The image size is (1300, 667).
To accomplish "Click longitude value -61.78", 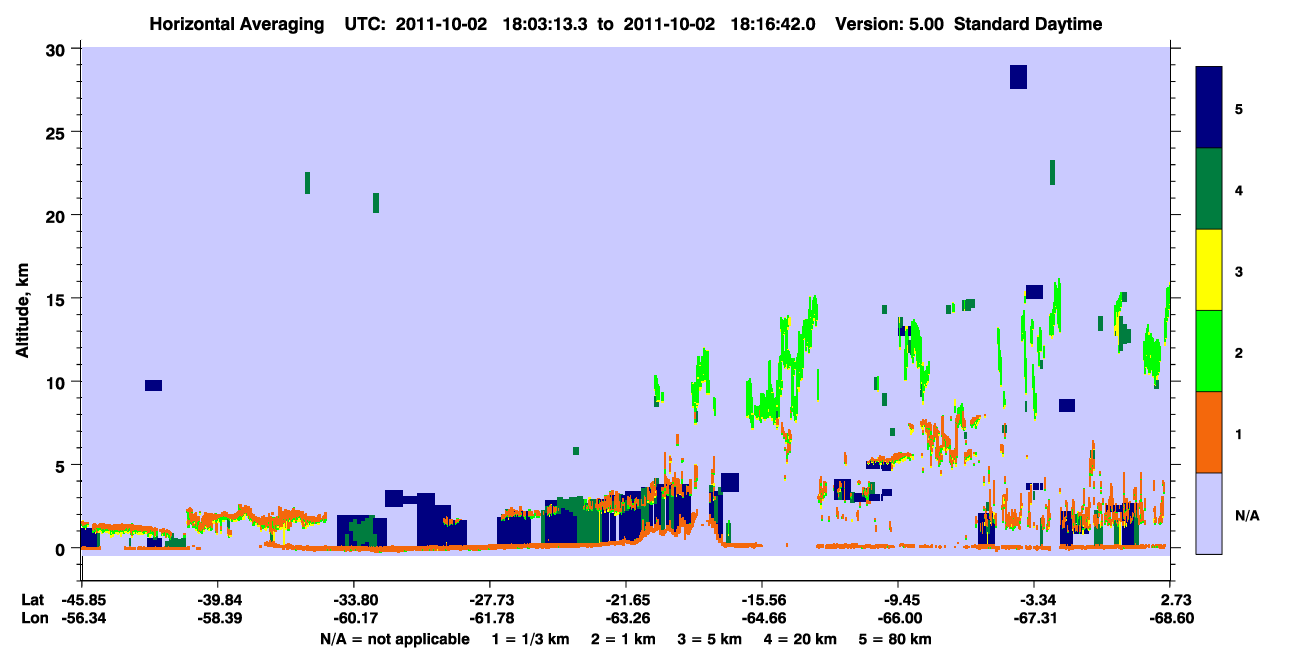I will point(489,618).
